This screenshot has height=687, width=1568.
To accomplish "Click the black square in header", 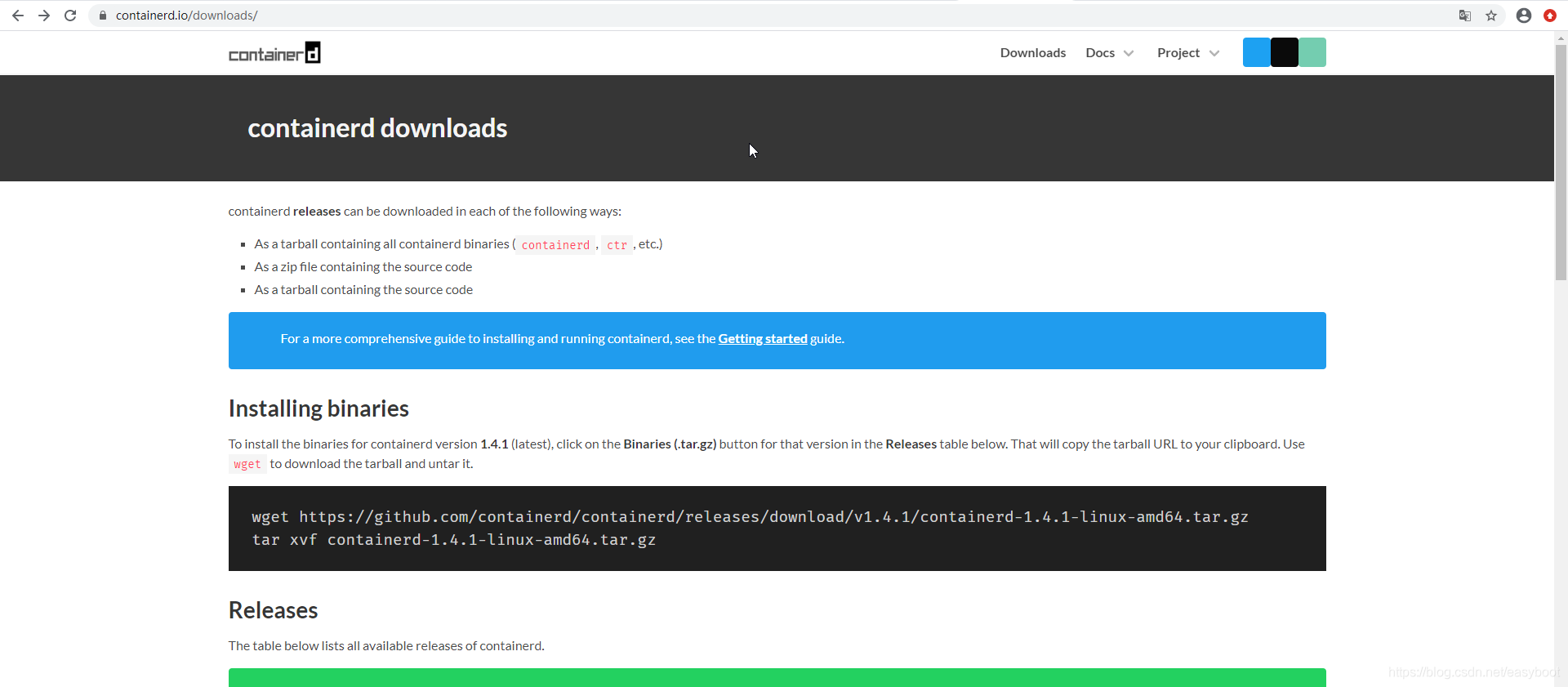I will (1285, 52).
